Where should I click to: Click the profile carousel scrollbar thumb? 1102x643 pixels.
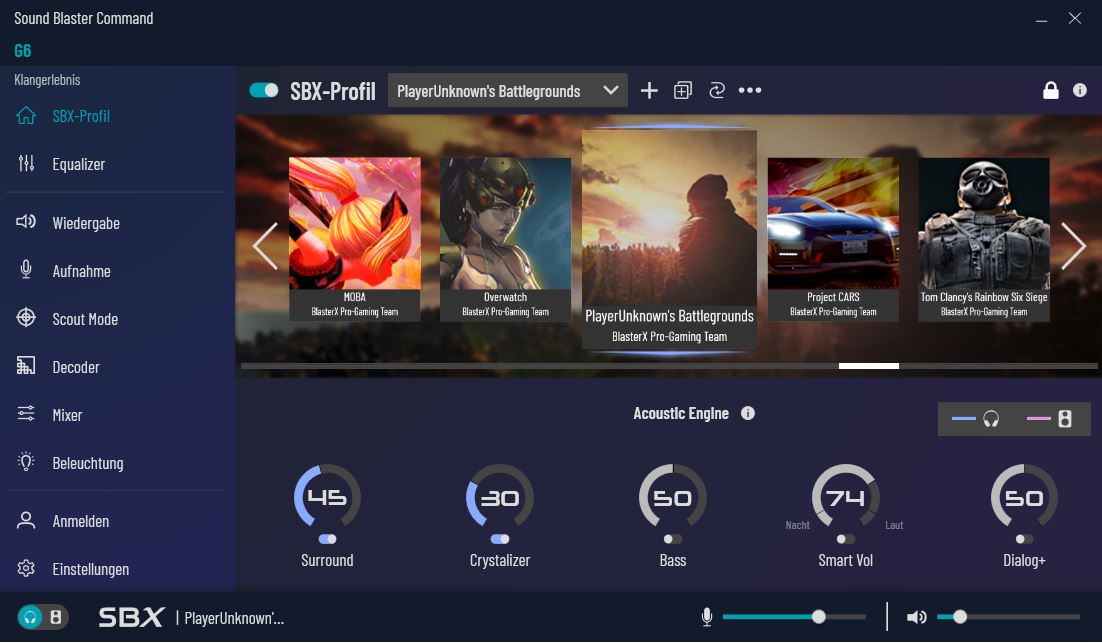tap(869, 366)
